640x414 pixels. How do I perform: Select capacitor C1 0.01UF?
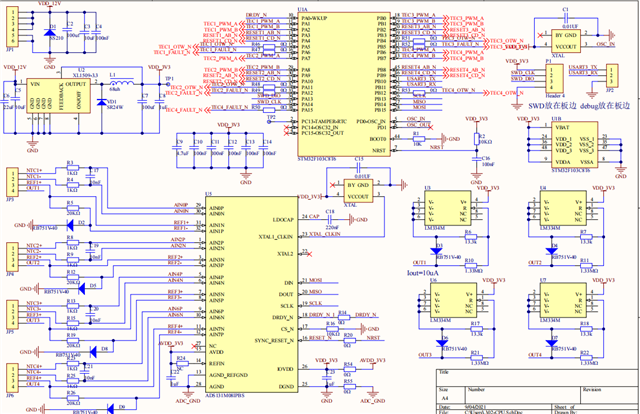(x=566, y=18)
